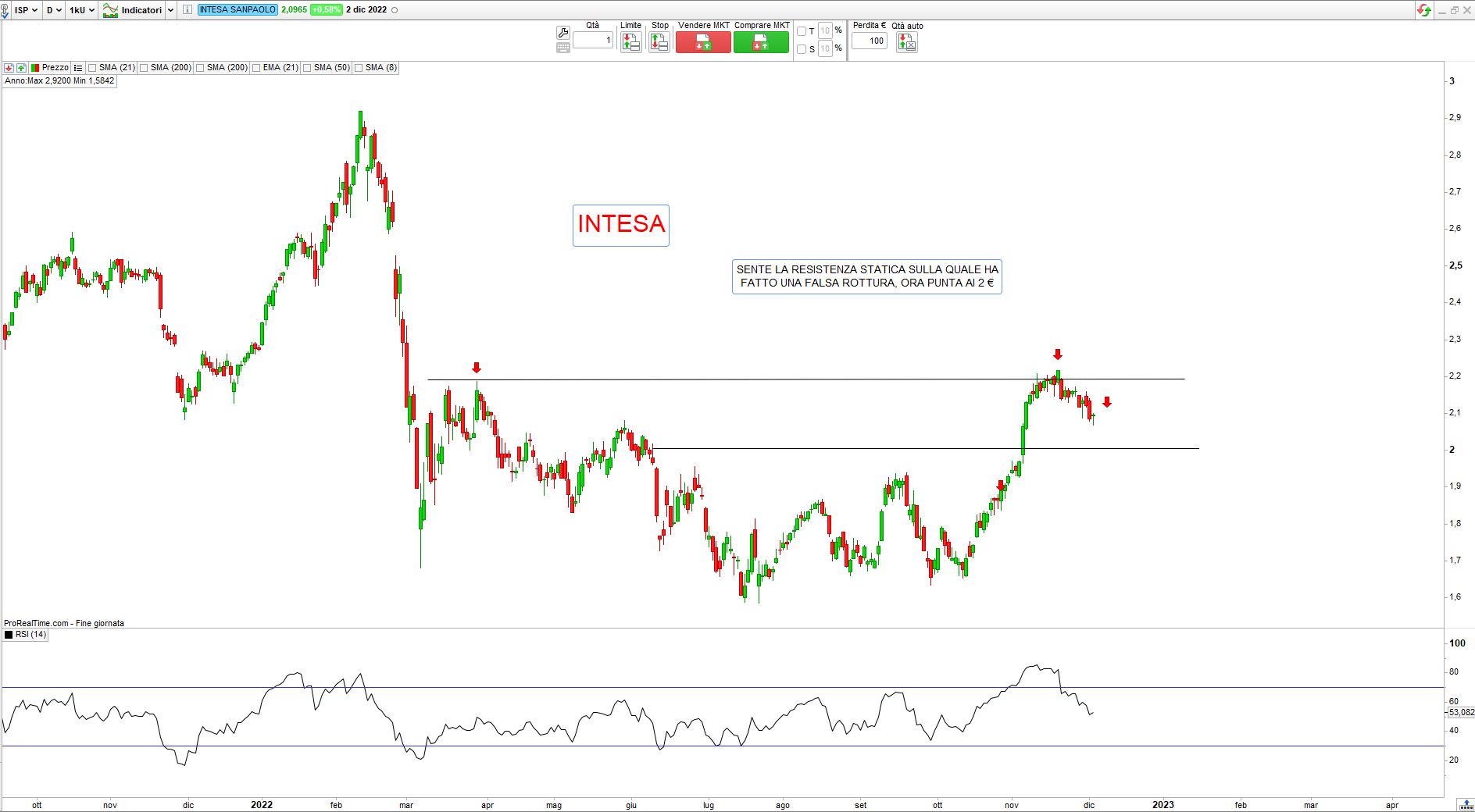Click the Qtà quantity input field

[593, 40]
